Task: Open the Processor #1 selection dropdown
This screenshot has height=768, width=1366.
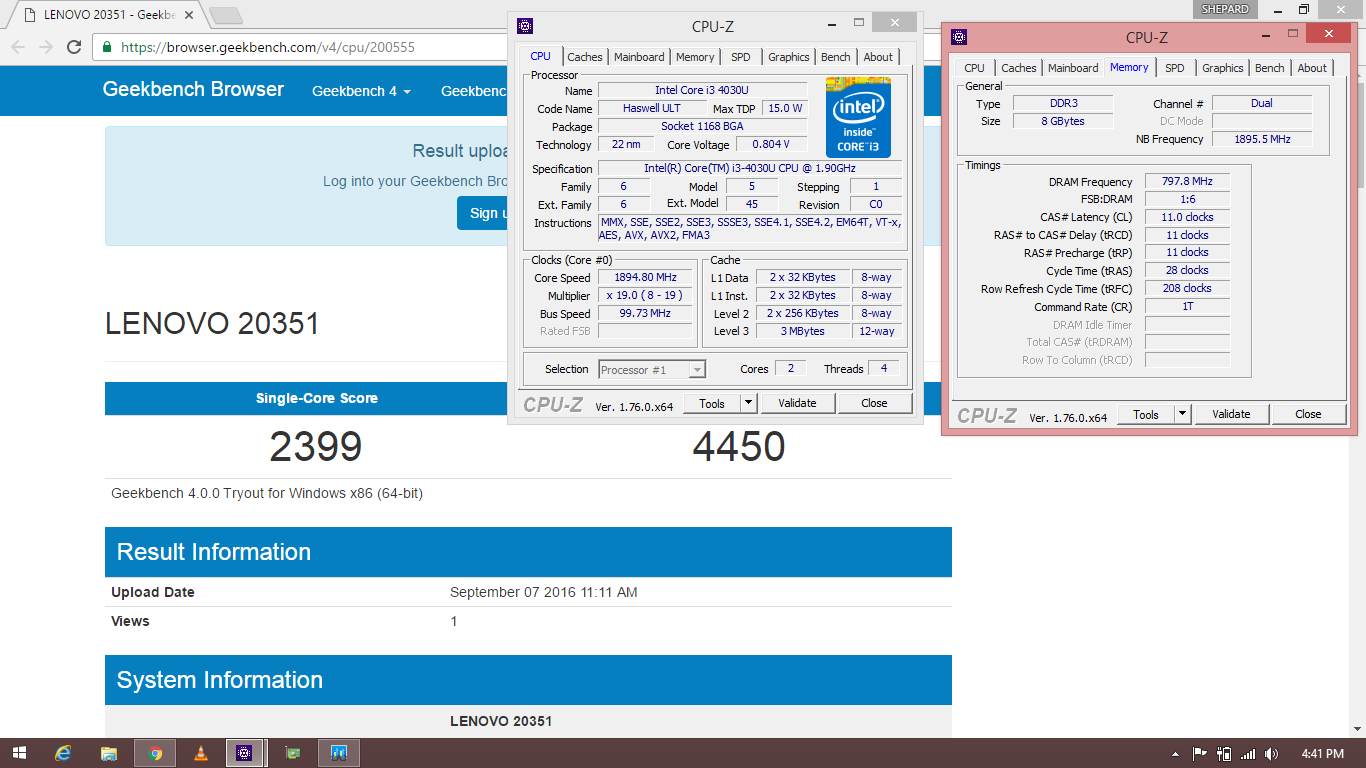Action: point(652,370)
